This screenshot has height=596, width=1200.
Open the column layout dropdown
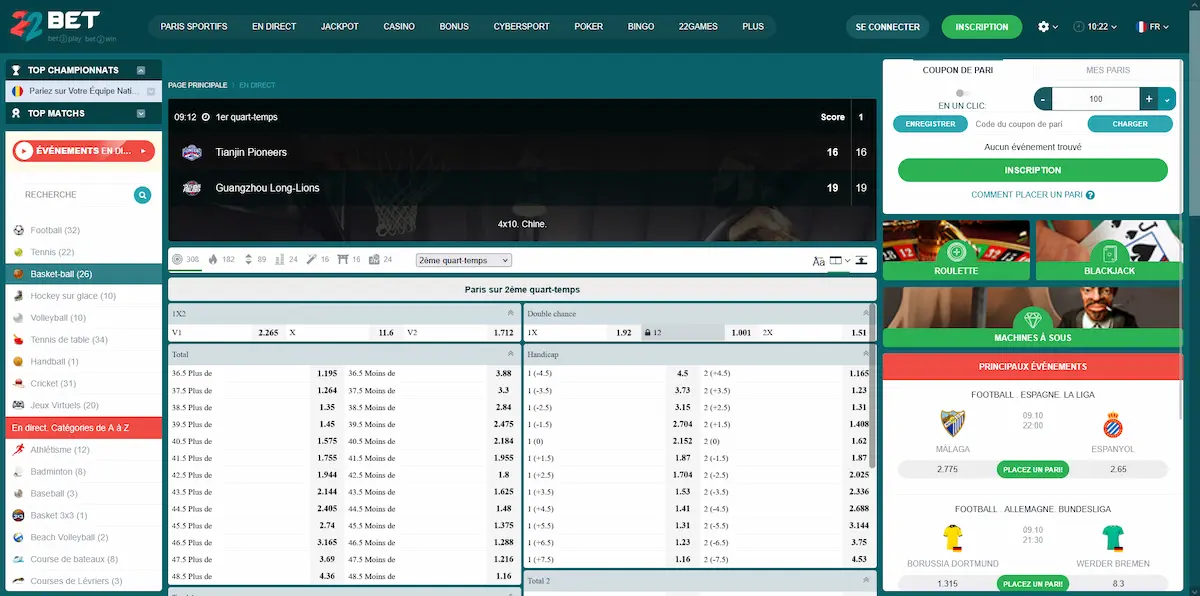click(840, 260)
